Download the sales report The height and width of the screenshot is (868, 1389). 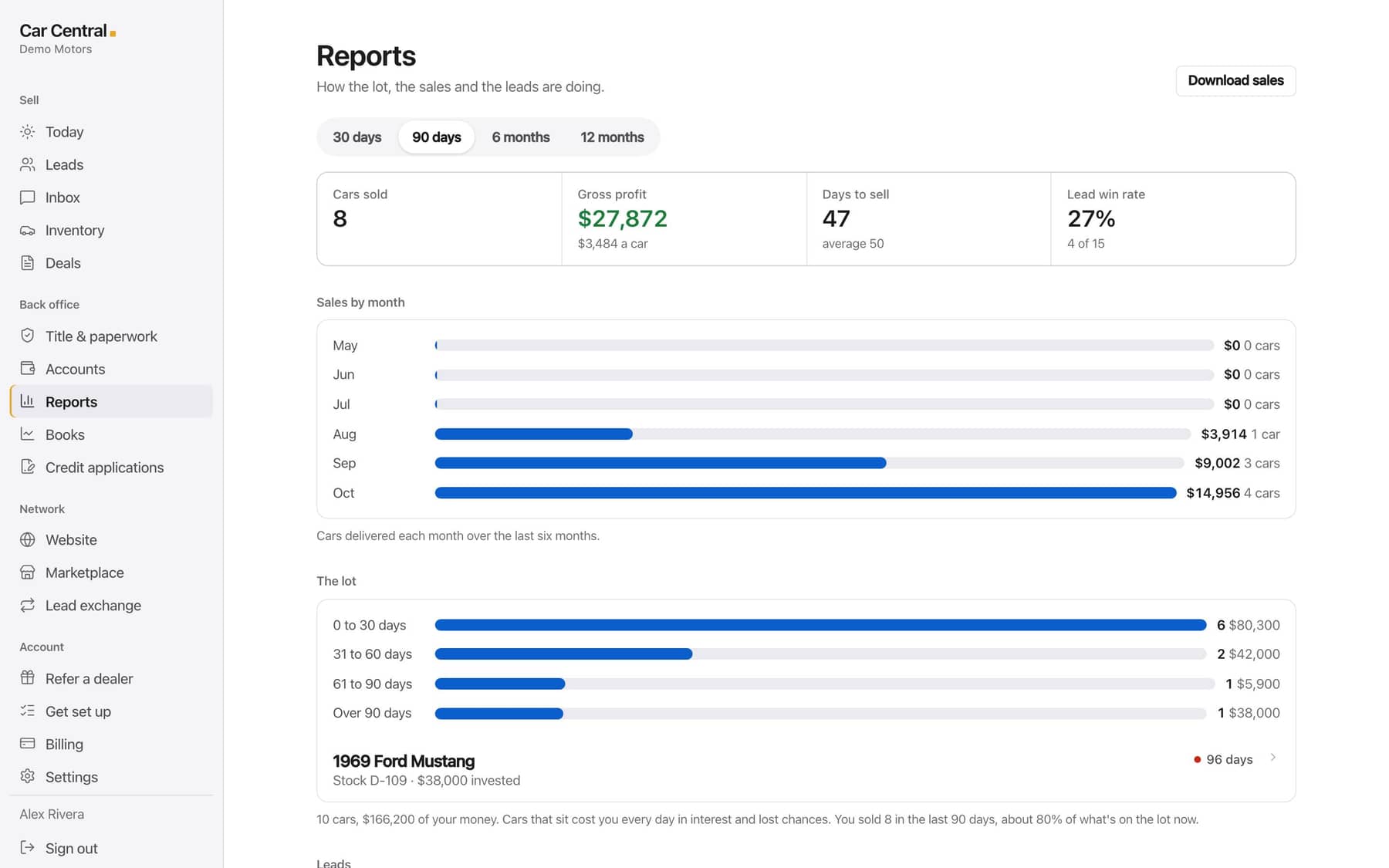[1235, 81]
